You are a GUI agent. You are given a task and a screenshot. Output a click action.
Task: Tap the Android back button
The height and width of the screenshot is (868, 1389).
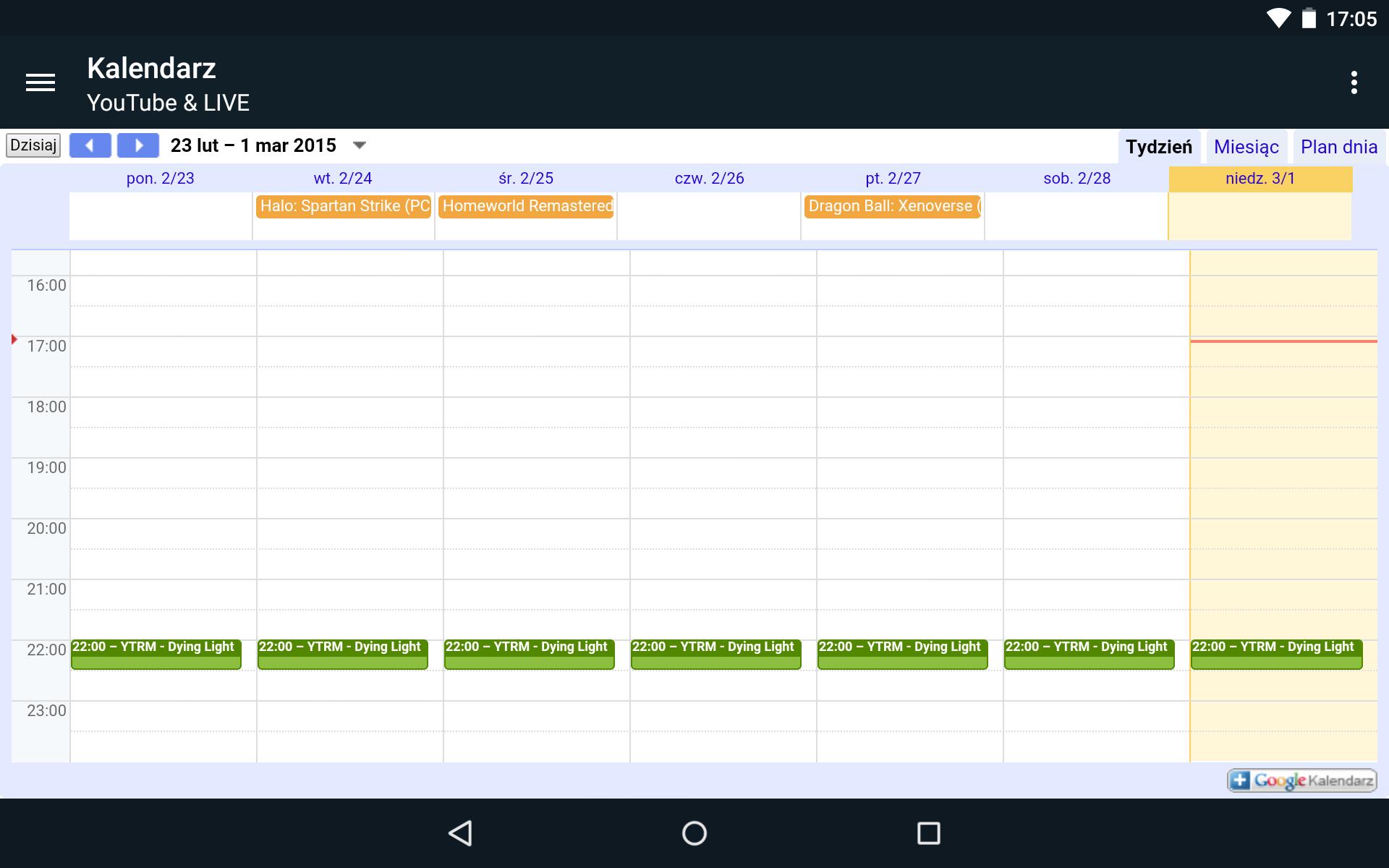click(461, 833)
